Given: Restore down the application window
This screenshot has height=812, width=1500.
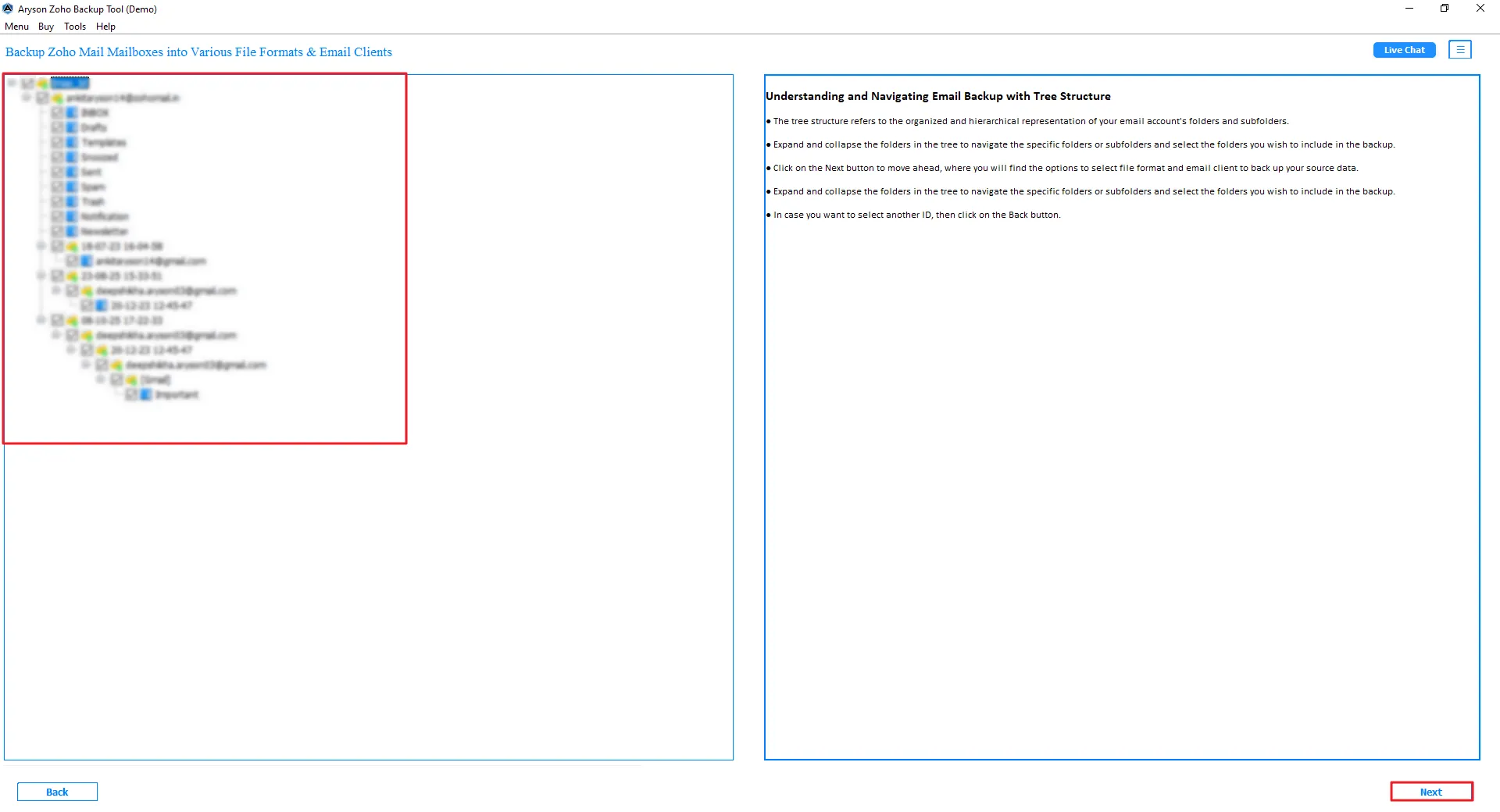Looking at the screenshot, I should pyautogui.click(x=1445, y=9).
